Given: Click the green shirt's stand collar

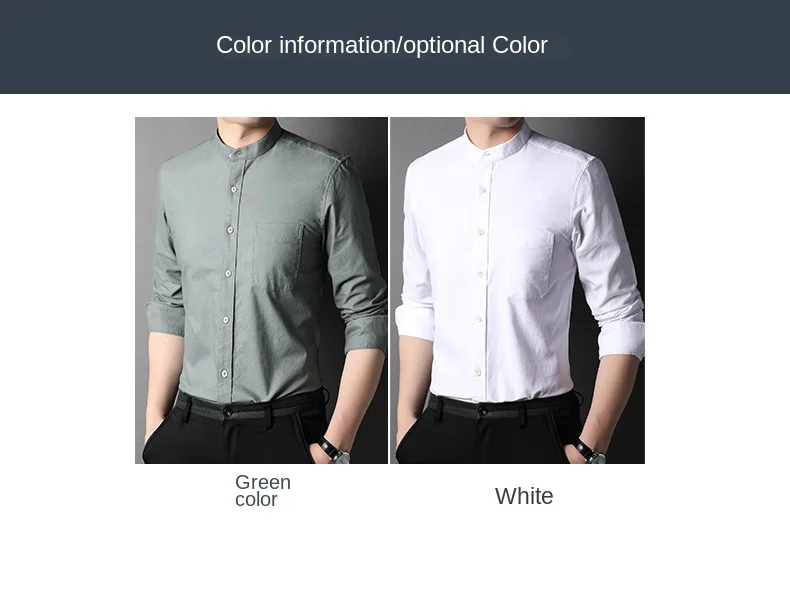Looking at the screenshot, I should [x=248, y=139].
